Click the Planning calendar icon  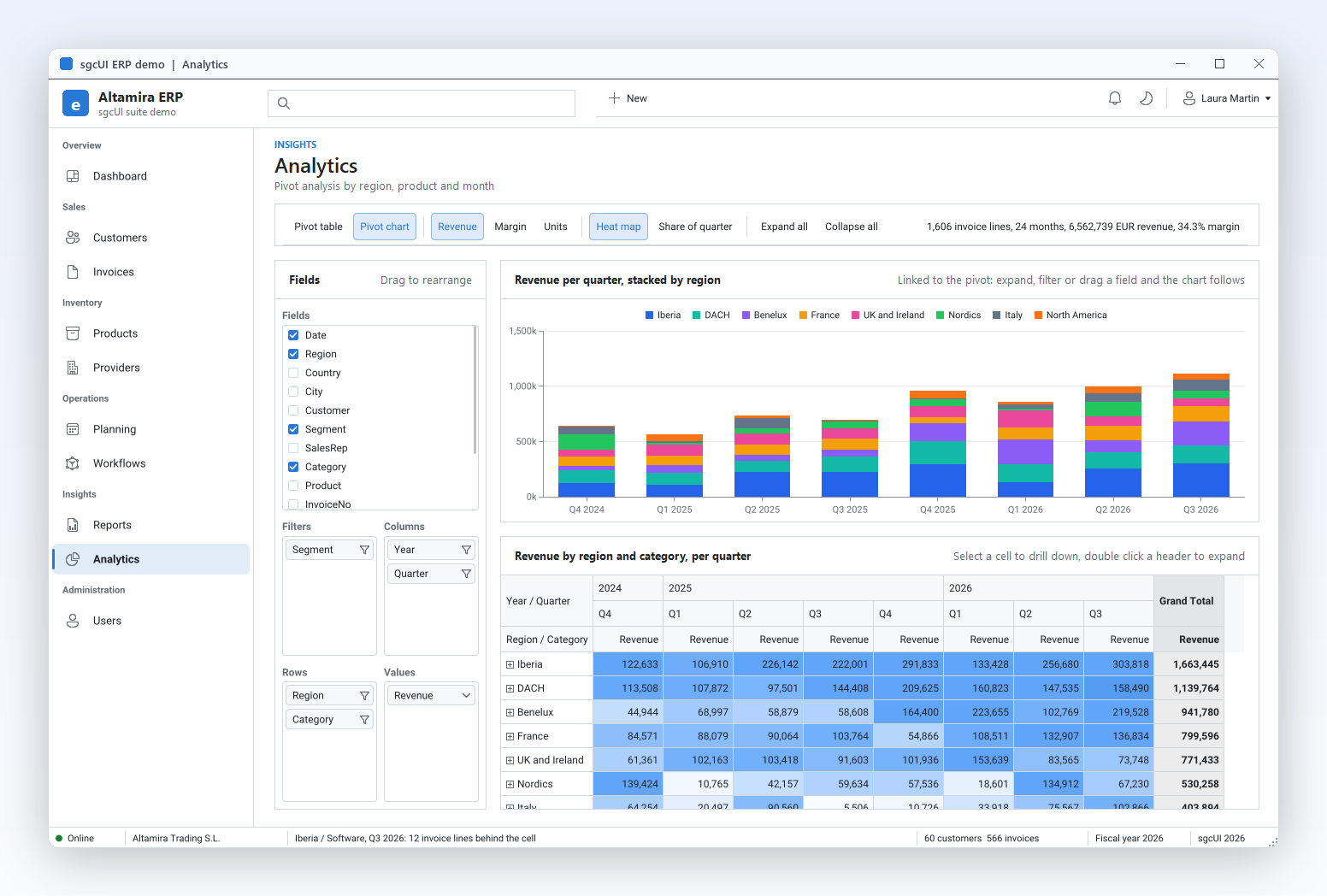click(x=73, y=429)
